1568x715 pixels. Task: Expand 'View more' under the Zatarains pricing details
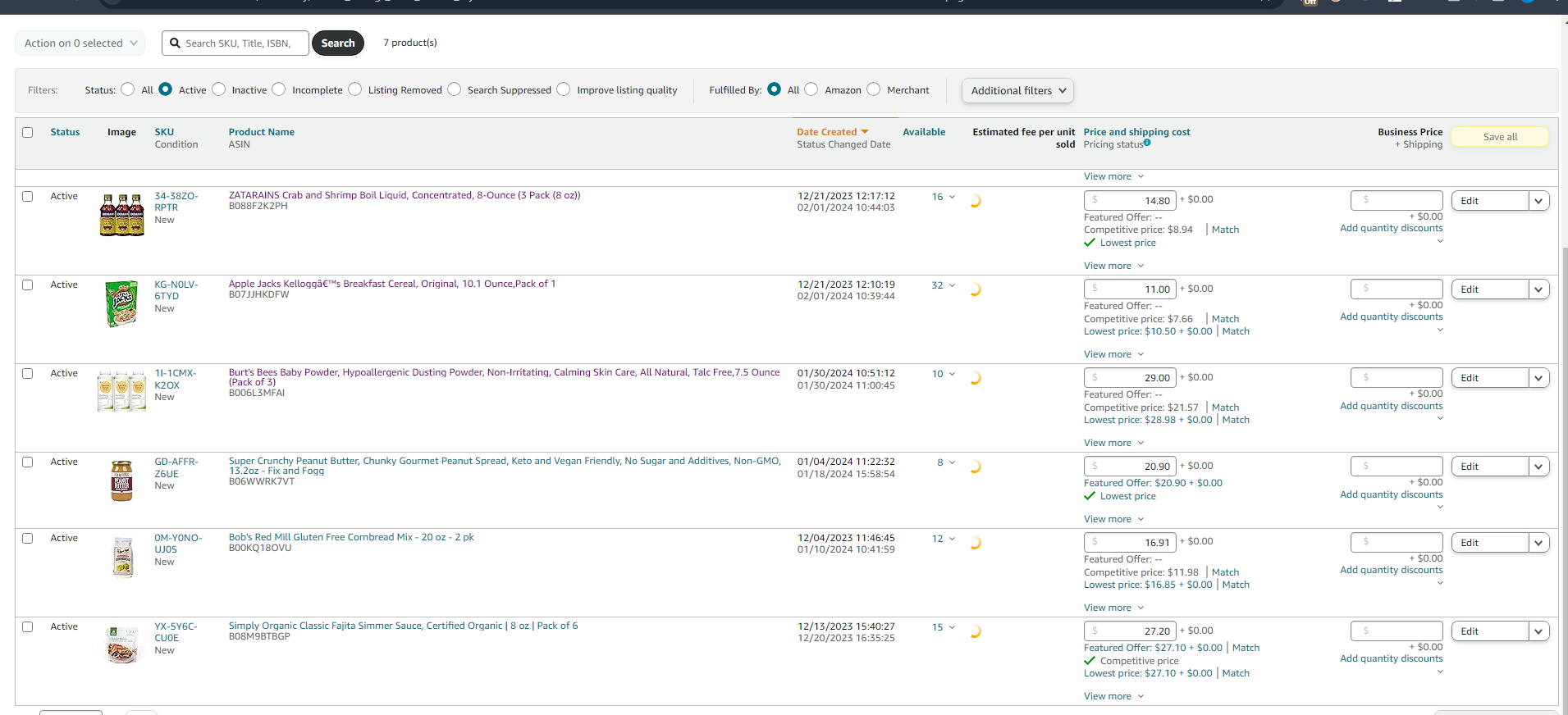point(1113,266)
